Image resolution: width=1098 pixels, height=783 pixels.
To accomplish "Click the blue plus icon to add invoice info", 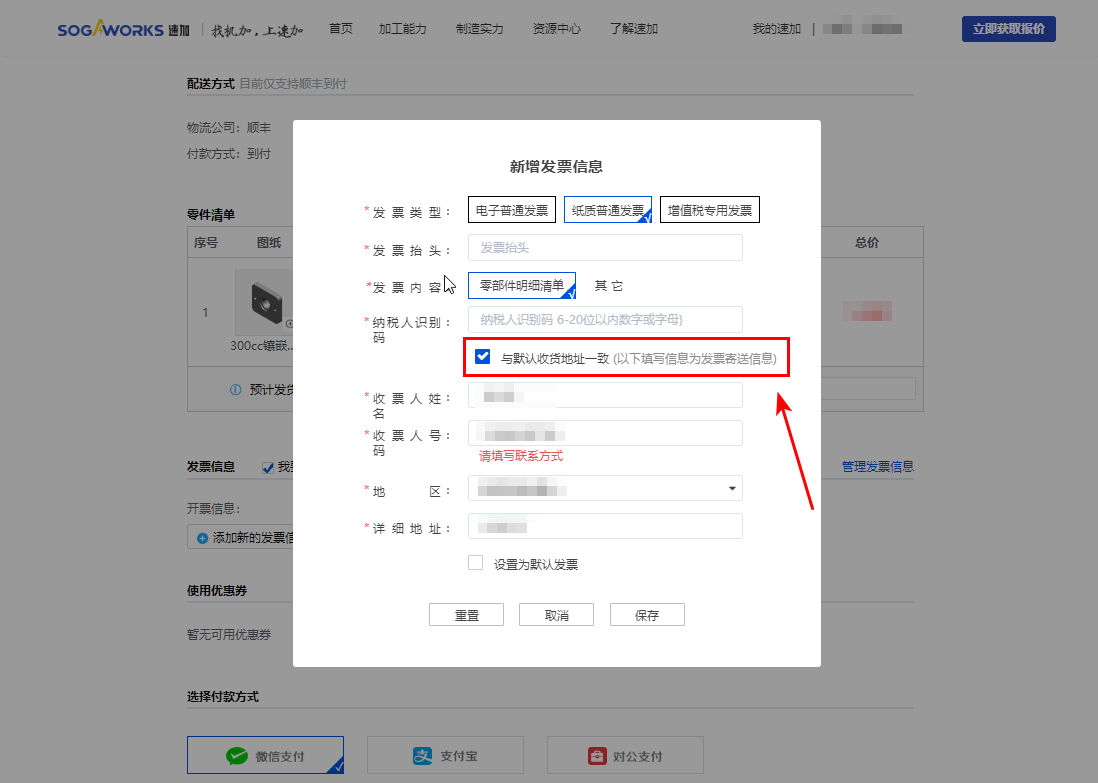I will (x=203, y=538).
